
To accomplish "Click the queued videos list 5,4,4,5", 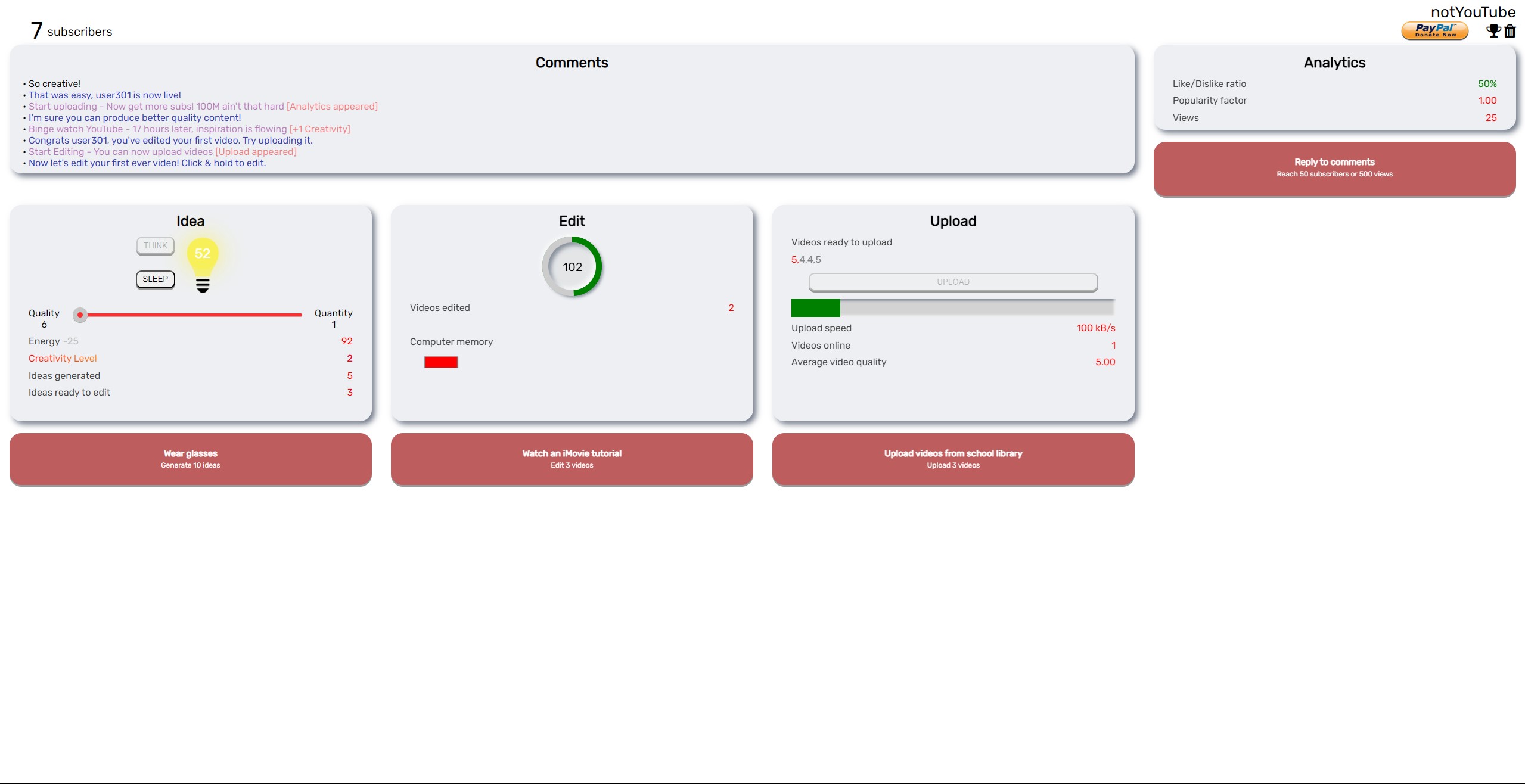I will [x=806, y=260].
